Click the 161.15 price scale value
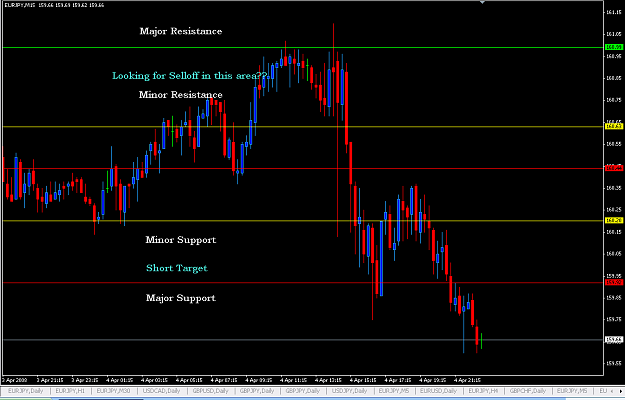 click(x=614, y=12)
